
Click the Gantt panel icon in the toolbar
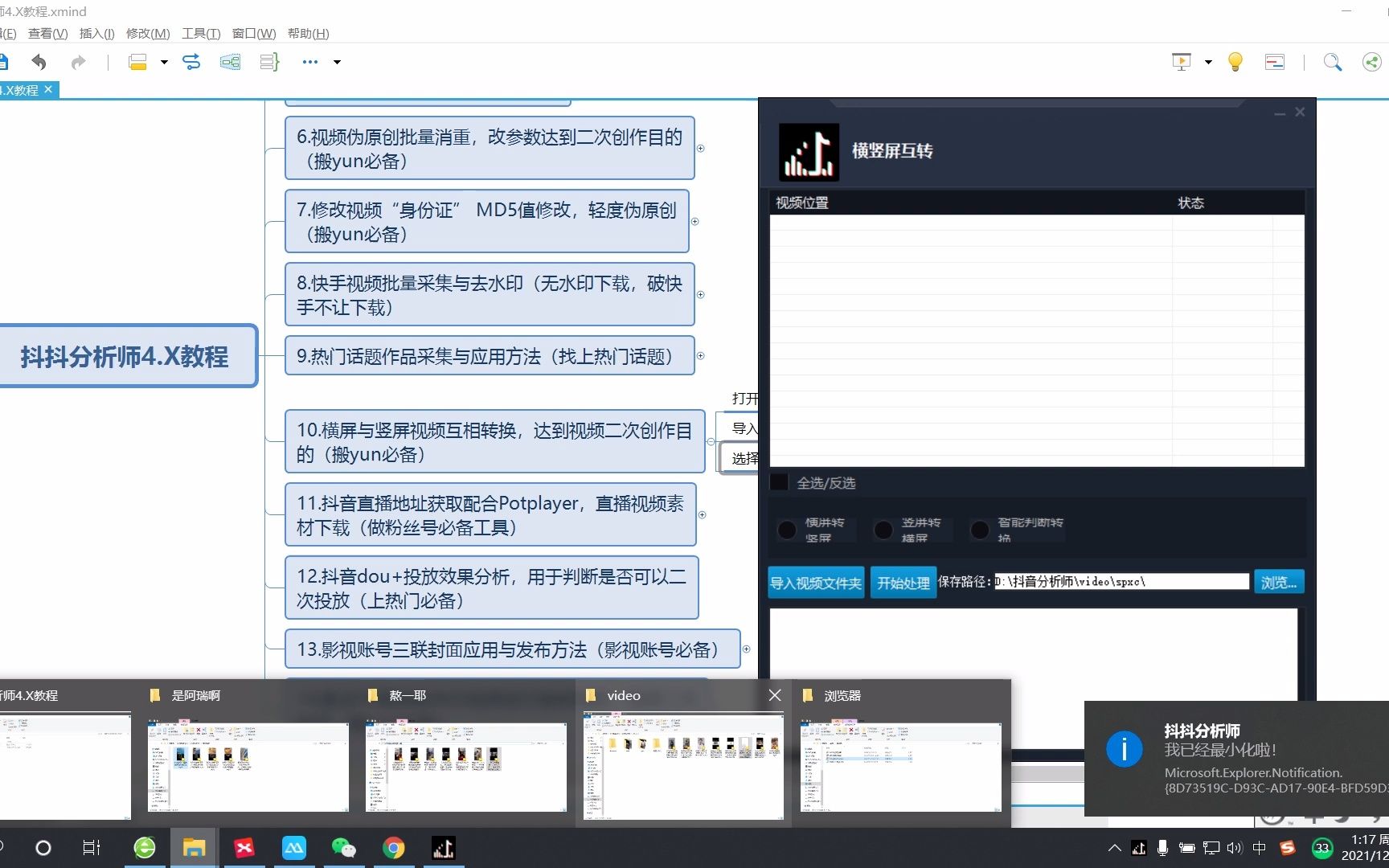(x=1275, y=62)
